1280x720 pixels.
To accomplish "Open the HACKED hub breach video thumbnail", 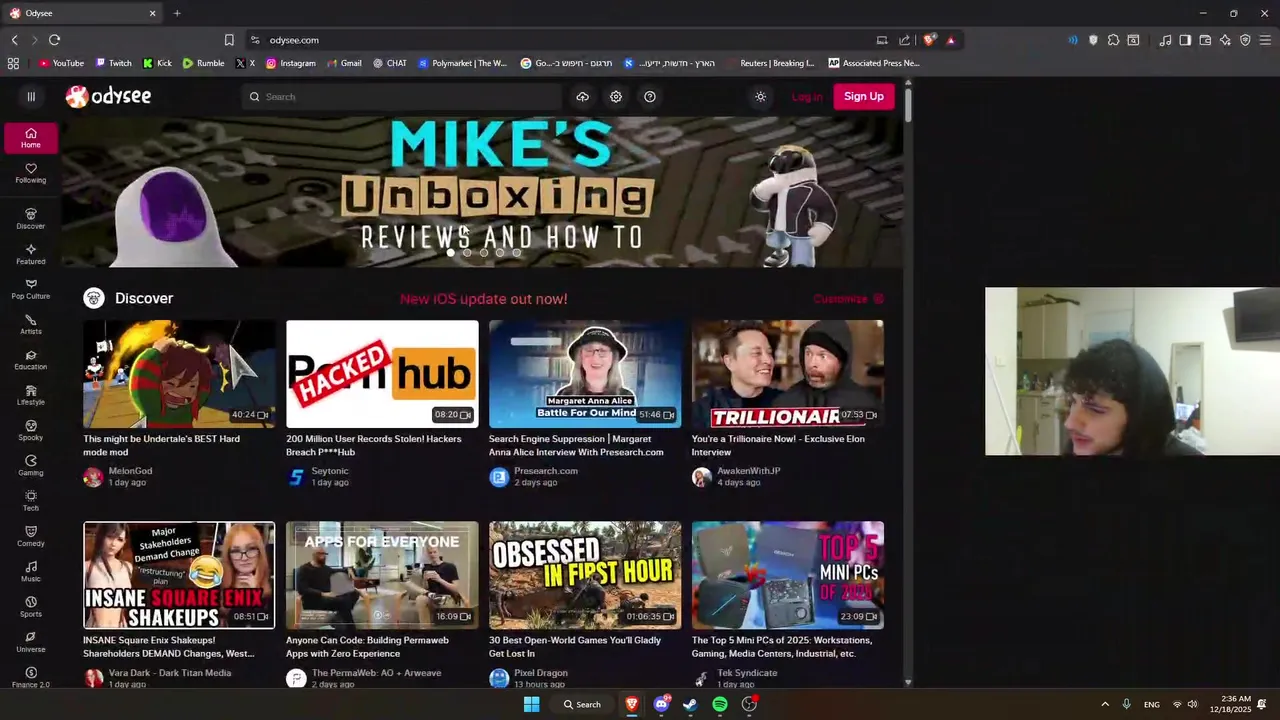I will point(382,374).
